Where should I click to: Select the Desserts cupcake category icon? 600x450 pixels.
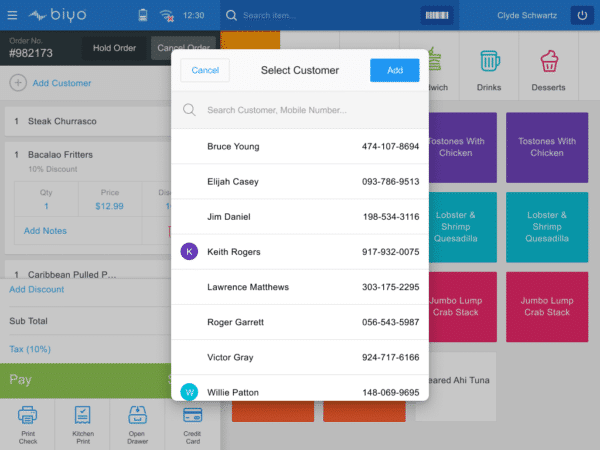click(549, 61)
